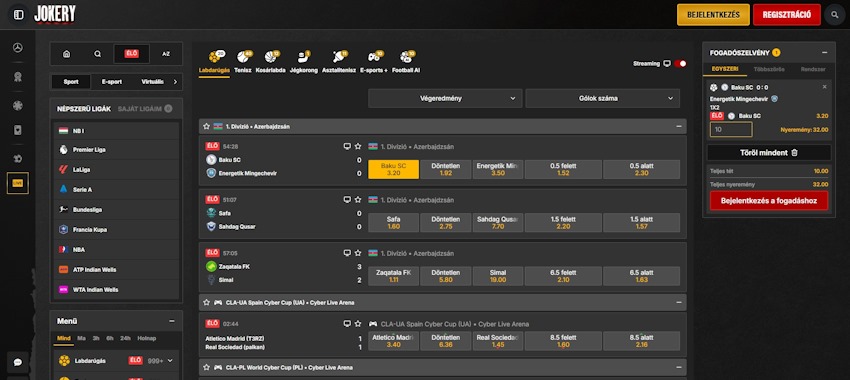Open the award ribbon icon in the left rail
Screen dimensions: 850x380
17,76
